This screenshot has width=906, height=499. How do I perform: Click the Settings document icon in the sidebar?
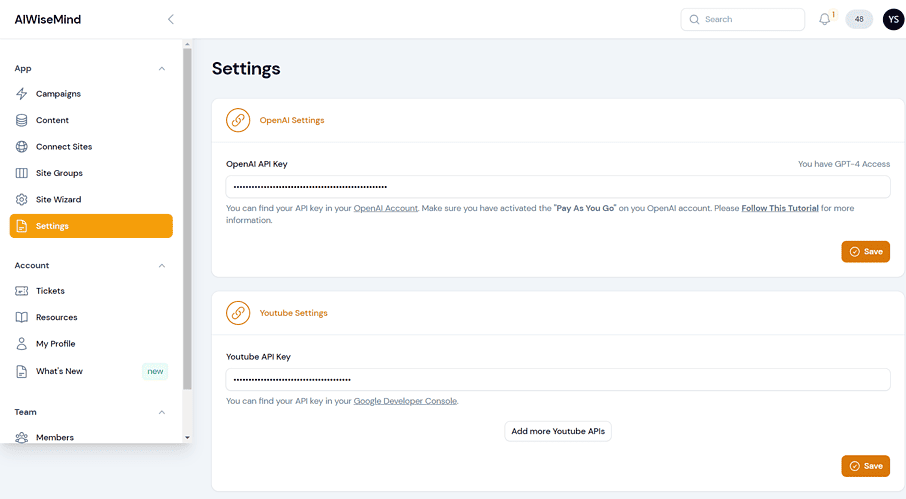[21, 226]
